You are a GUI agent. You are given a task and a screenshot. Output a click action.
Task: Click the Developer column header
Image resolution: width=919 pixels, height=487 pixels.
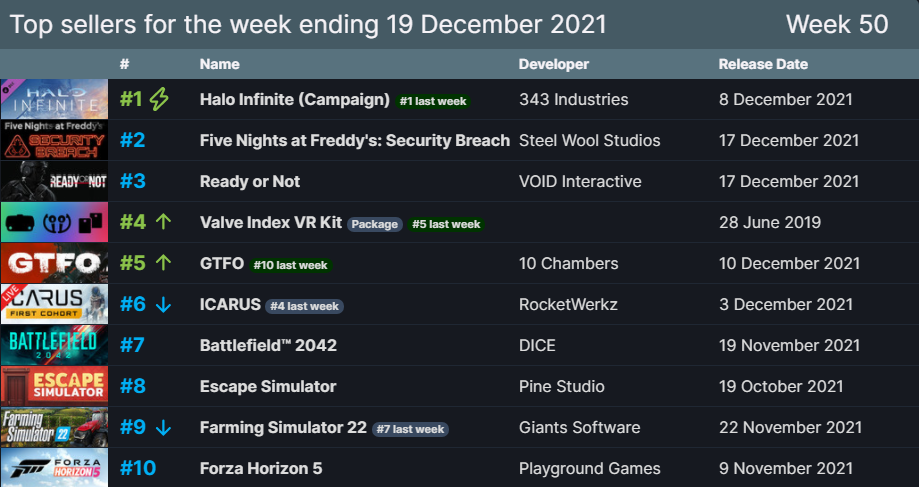[554, 64]
